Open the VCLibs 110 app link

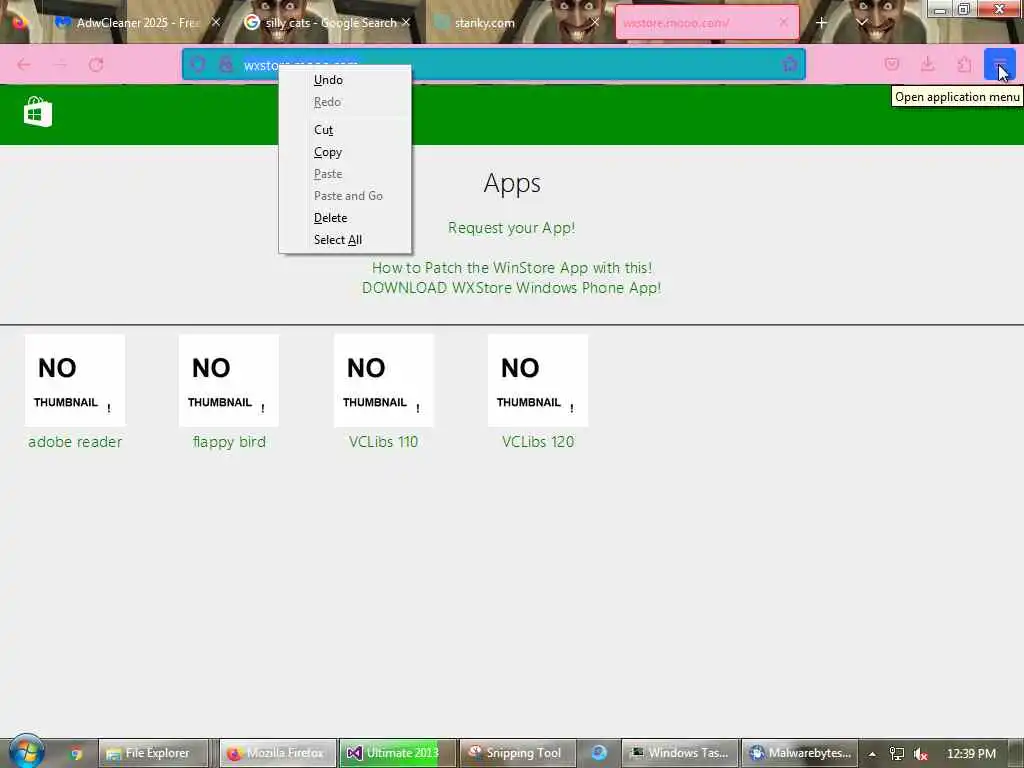[383, 442]
